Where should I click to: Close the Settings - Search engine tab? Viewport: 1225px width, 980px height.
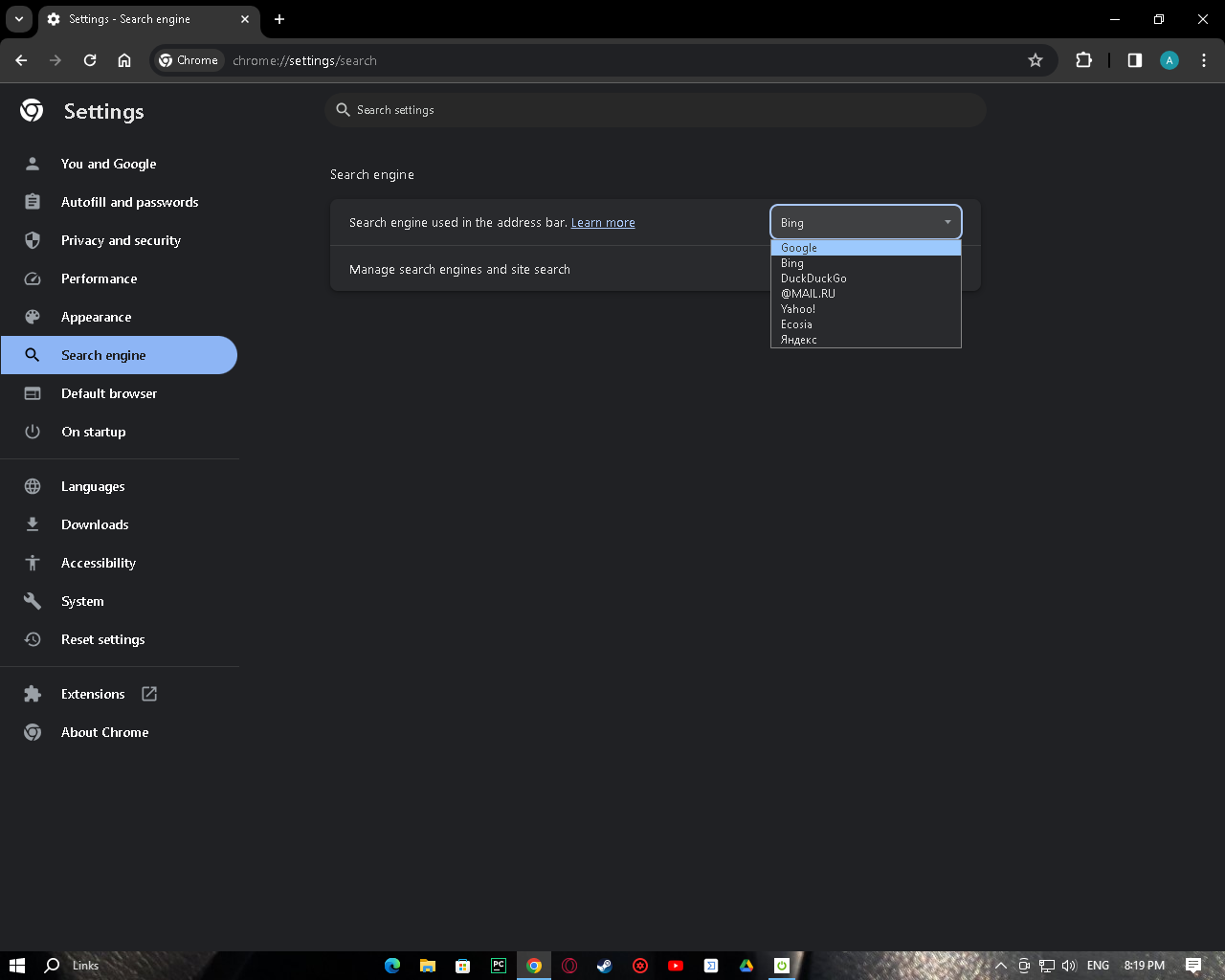coord(245,19)
